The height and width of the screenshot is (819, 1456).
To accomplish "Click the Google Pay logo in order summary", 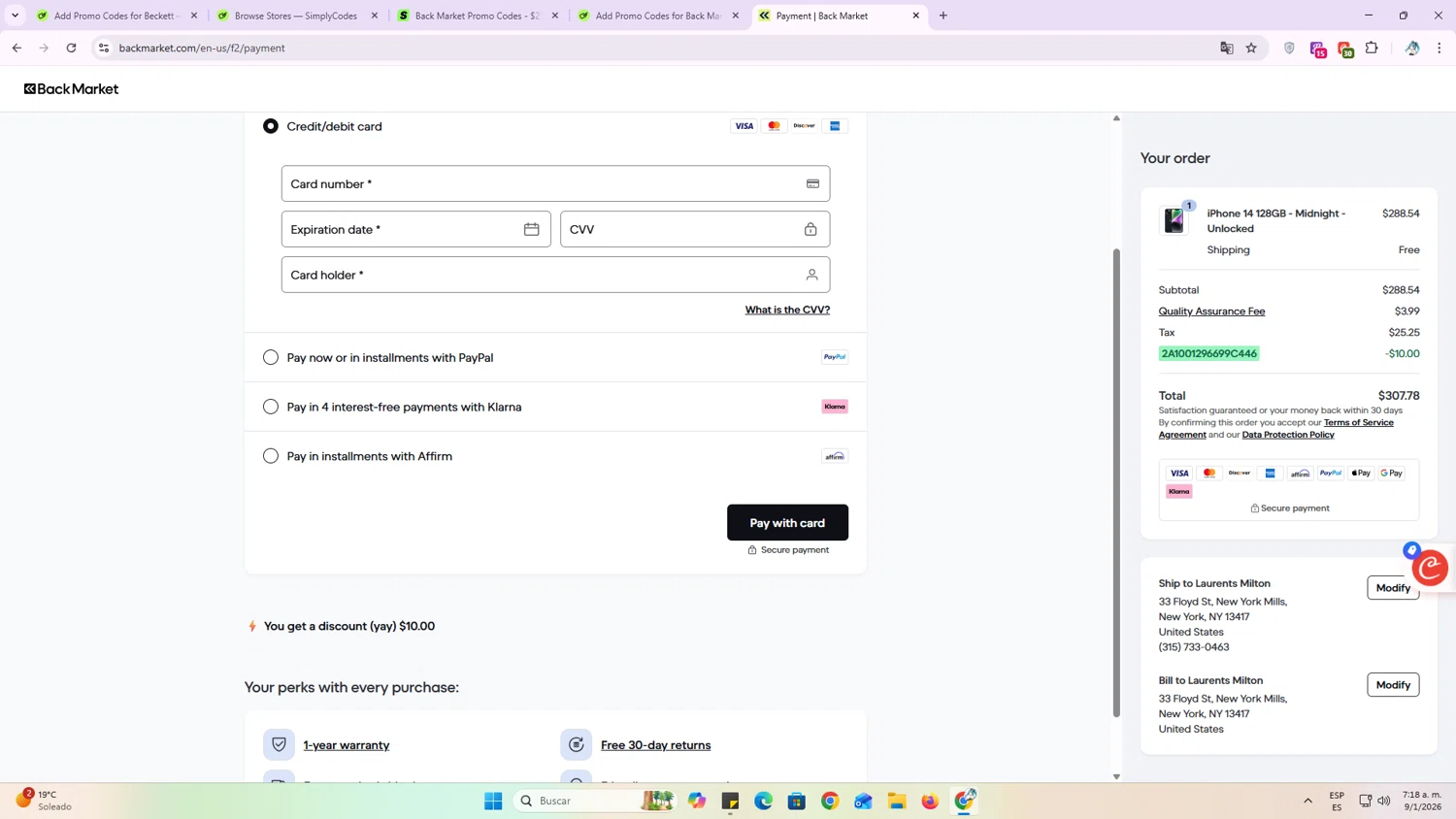I will 1391,474.
